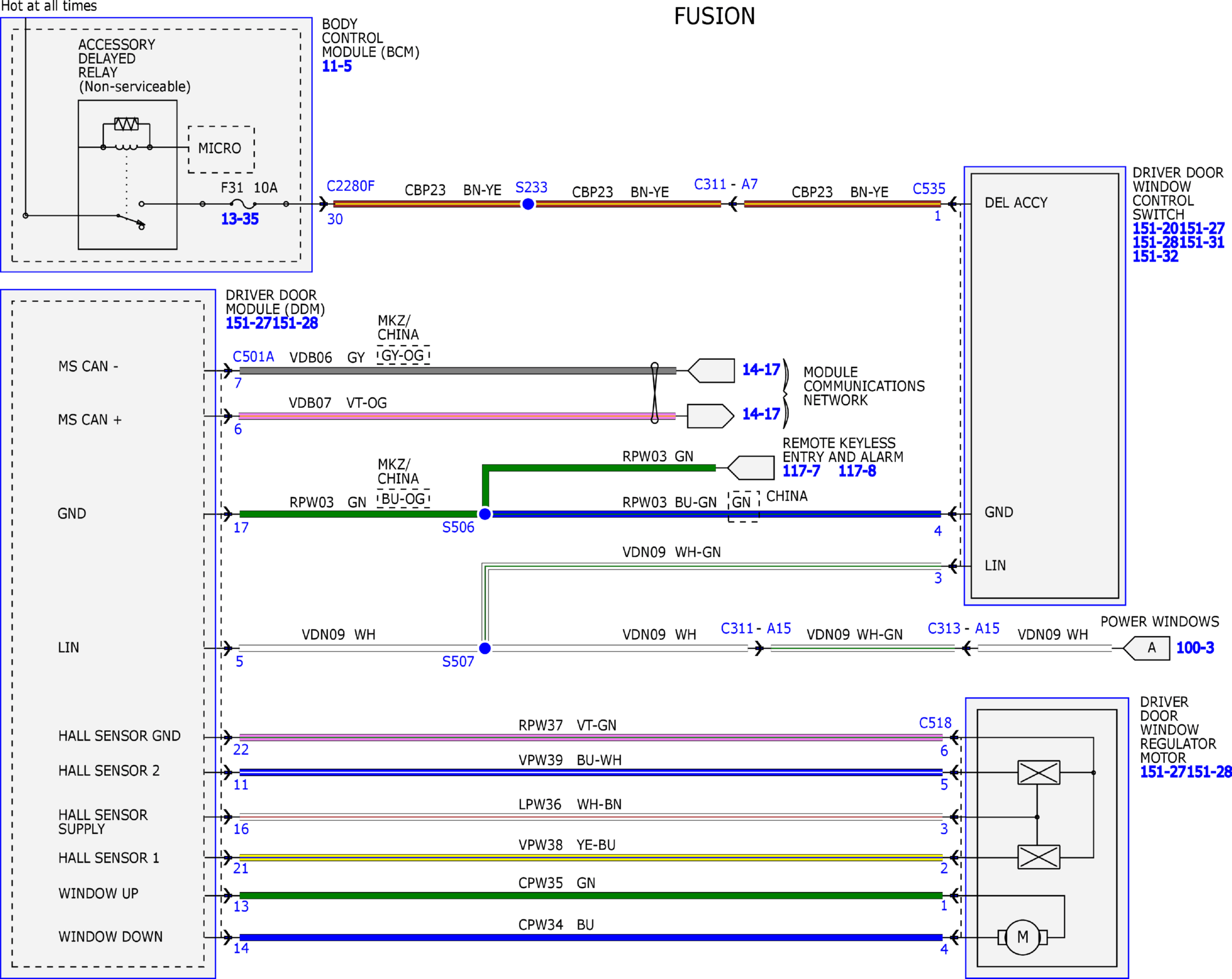Click the blue S233 splice dot

528,204
